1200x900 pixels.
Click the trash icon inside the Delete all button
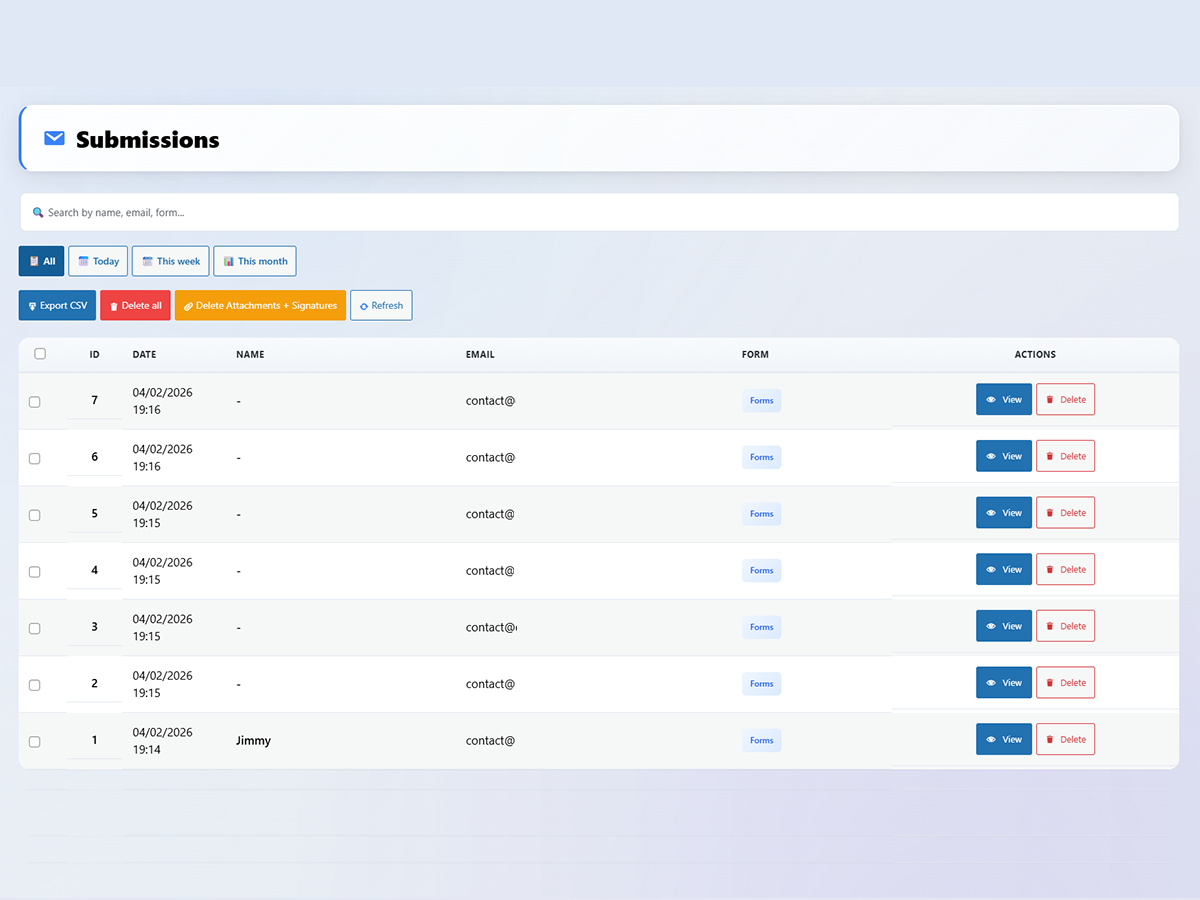(x=113, y=304)
